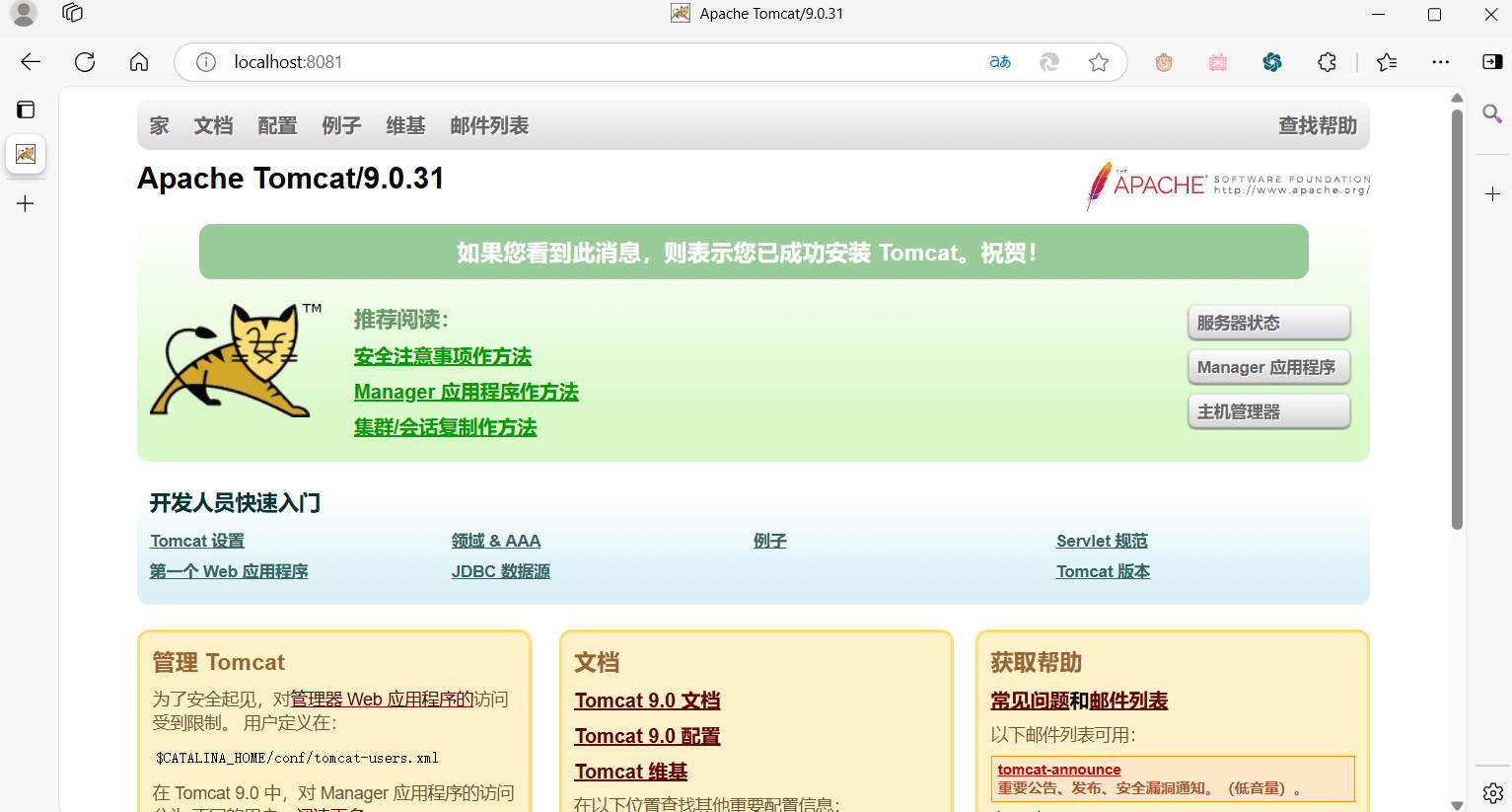Open 集群/会话复制作方法 link
The width and height of the screenshot is (1512, 812).
(x=446, y=427)
